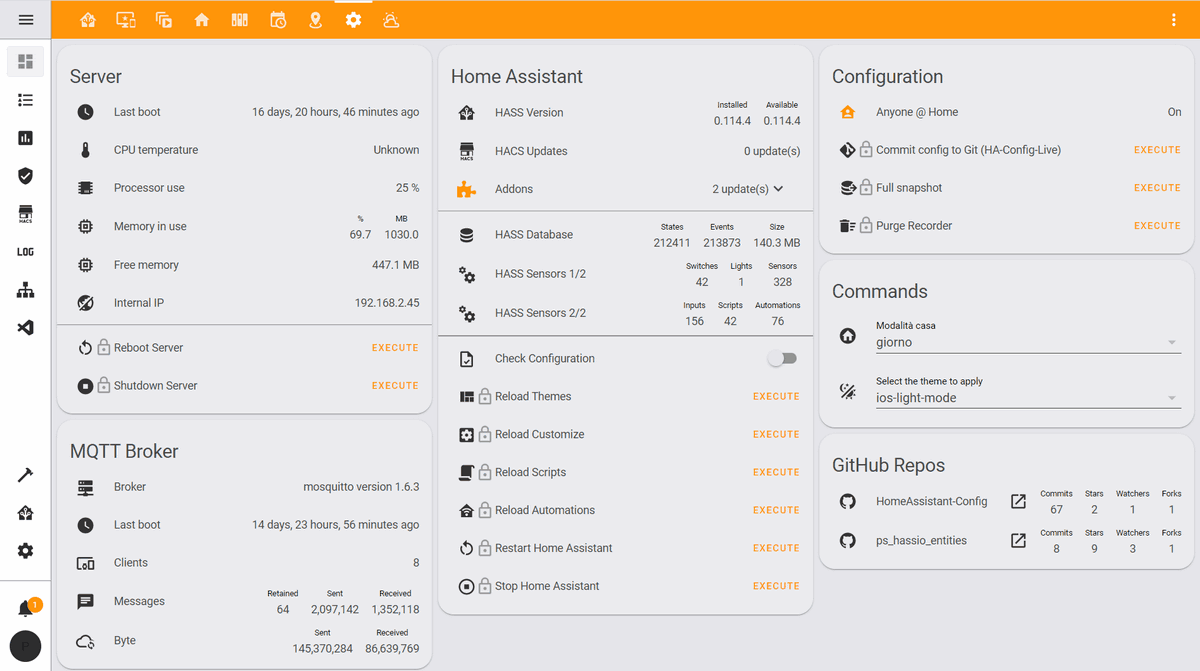Open the bar chart sidebar item
Screen dimensions: 1200x671
click(26, 138)
